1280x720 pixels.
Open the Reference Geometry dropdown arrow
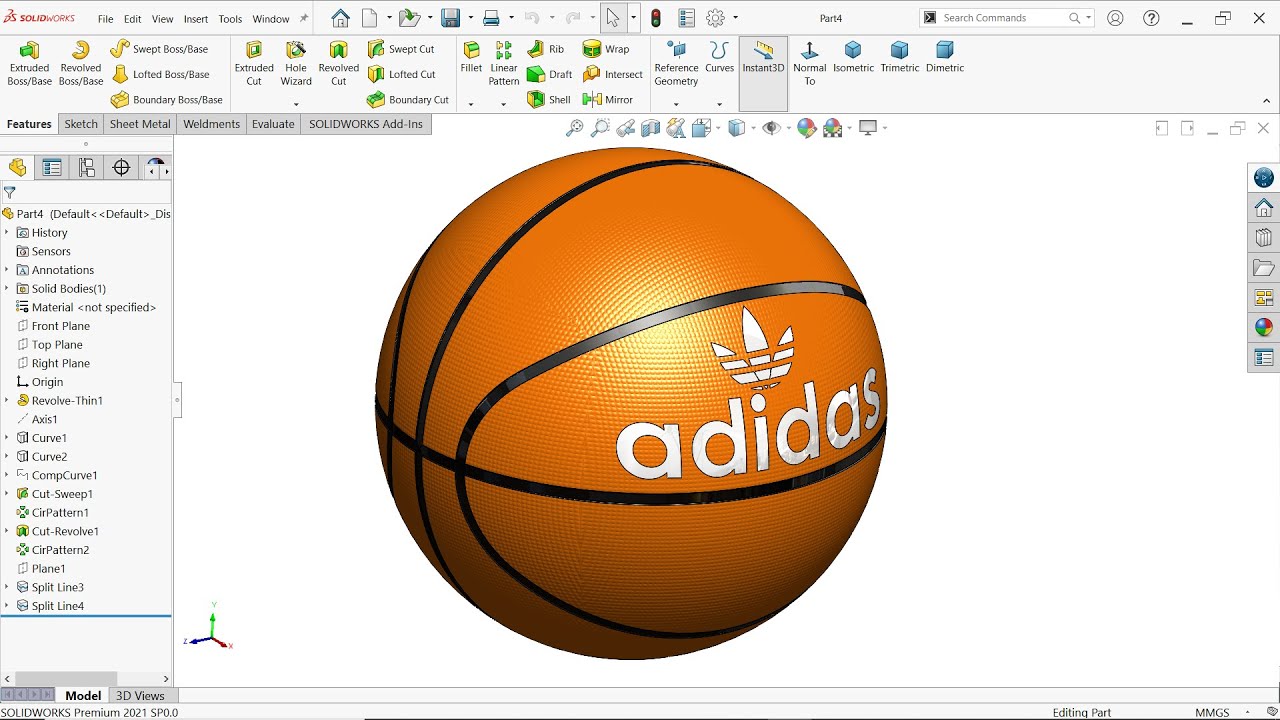click(x=676, y=104)
